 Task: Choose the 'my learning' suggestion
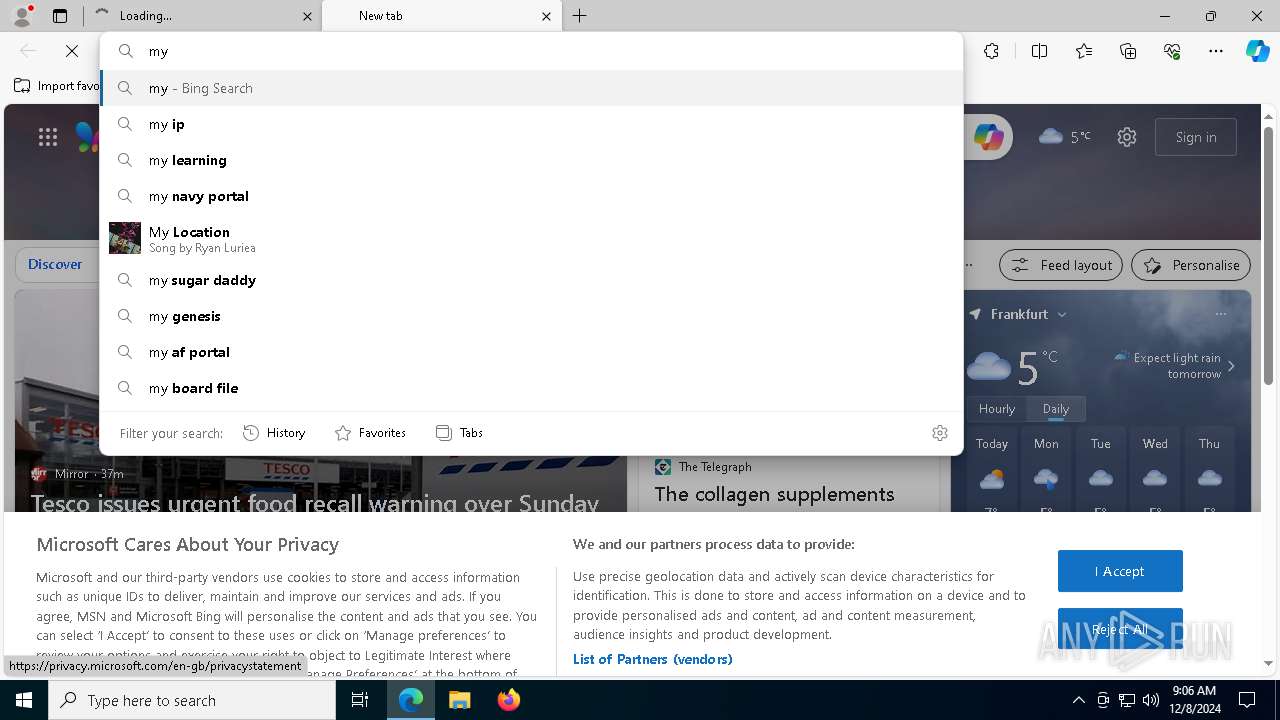click(x=532, y=160)
